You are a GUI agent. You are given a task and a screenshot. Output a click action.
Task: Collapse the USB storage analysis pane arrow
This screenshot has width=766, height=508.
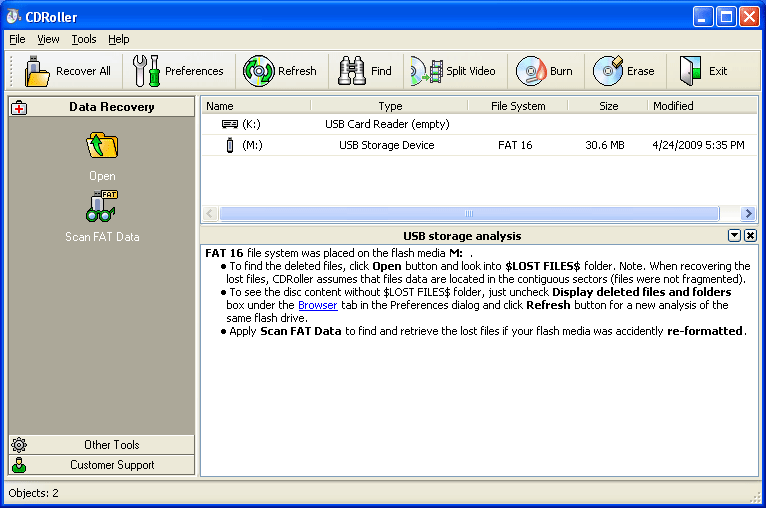coord(734,236)
